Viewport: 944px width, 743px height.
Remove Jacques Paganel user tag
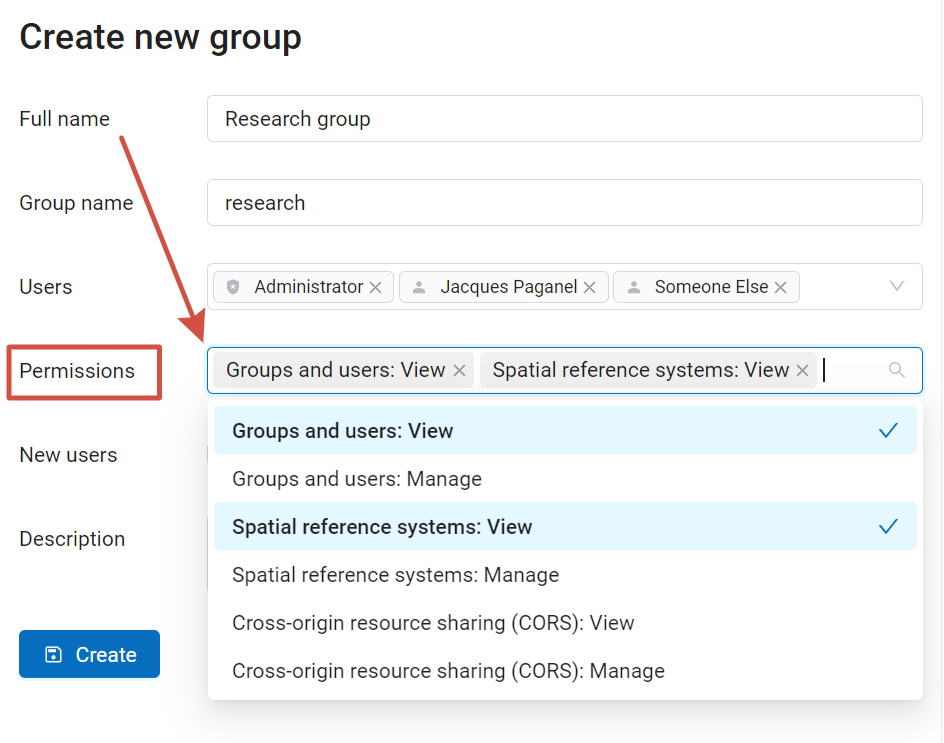coord(590,287)
